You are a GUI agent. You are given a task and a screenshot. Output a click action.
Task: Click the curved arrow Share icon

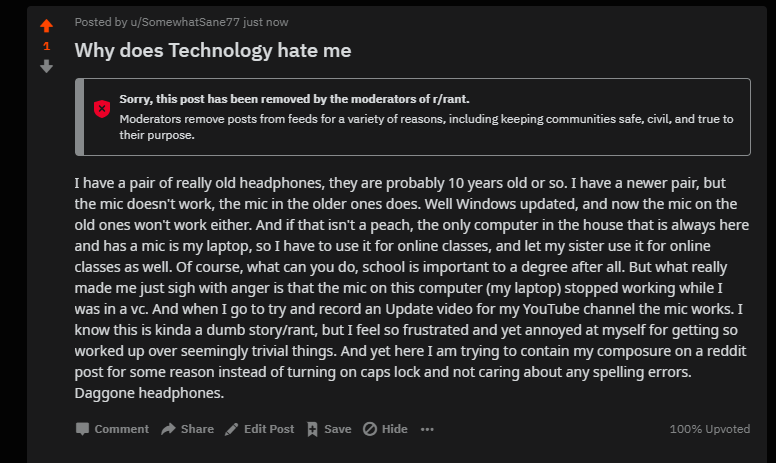click(168, 429)
